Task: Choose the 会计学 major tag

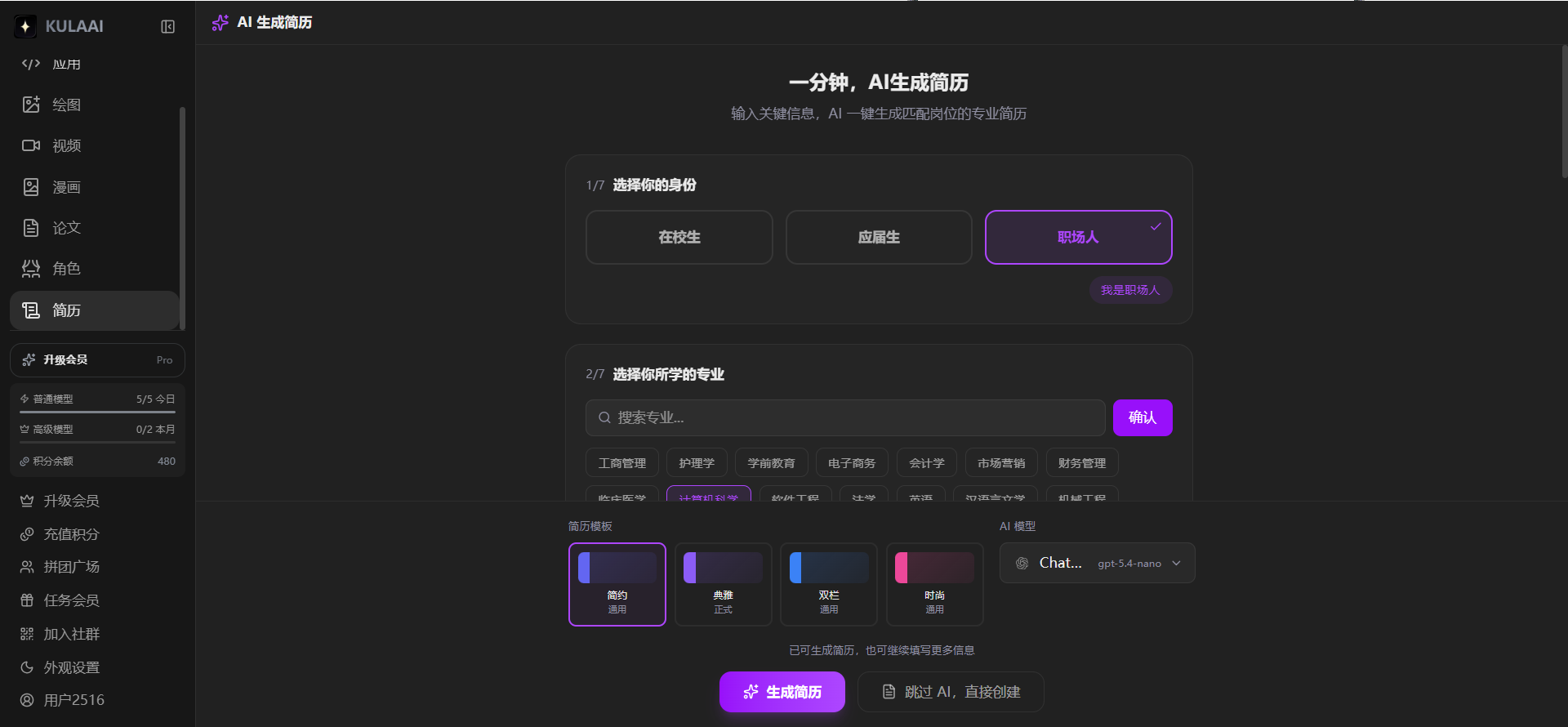Action: (927, 463)
